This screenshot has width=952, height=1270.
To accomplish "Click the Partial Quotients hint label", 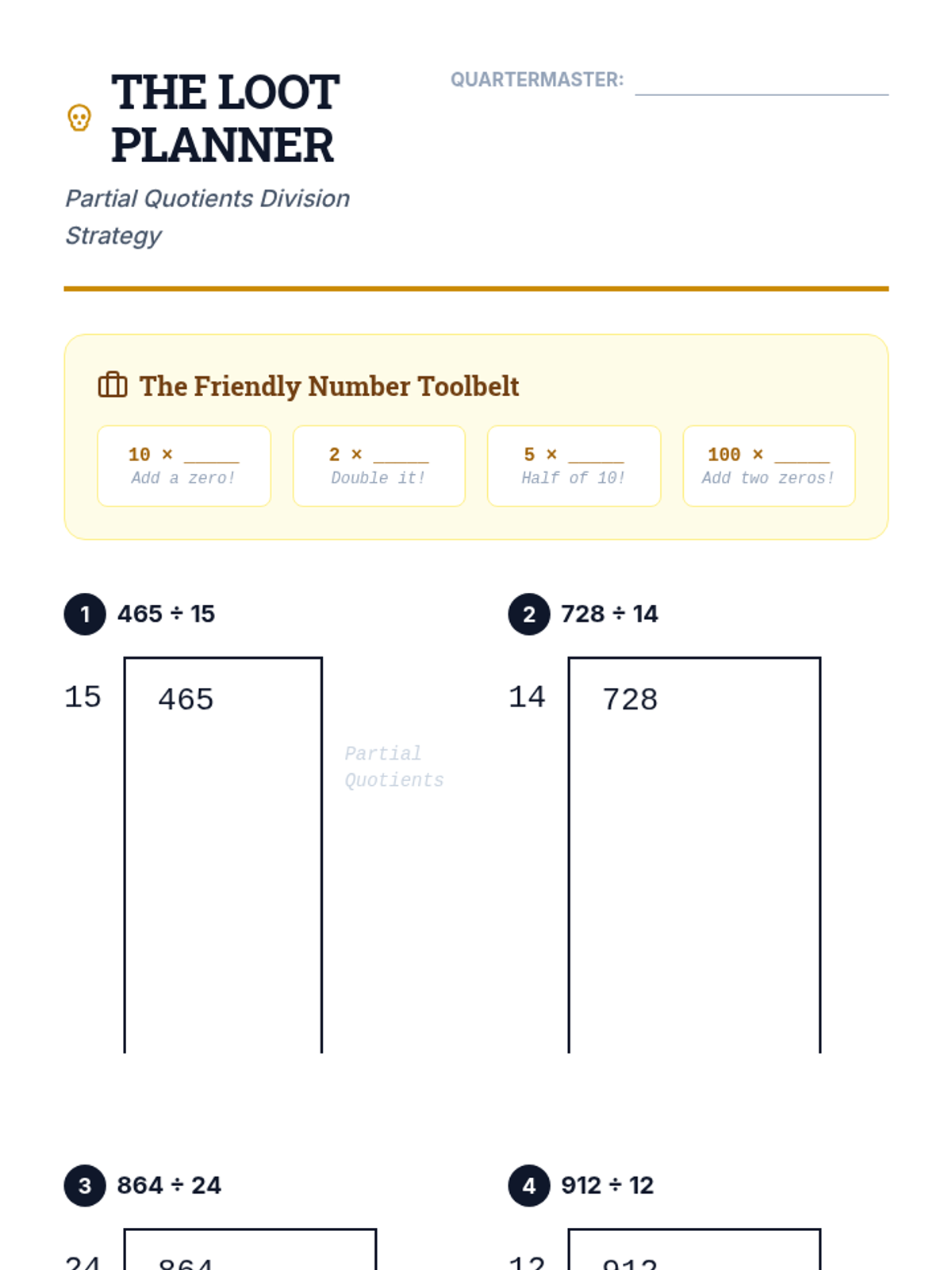I will pyautogui.click(x=394, y=767).
